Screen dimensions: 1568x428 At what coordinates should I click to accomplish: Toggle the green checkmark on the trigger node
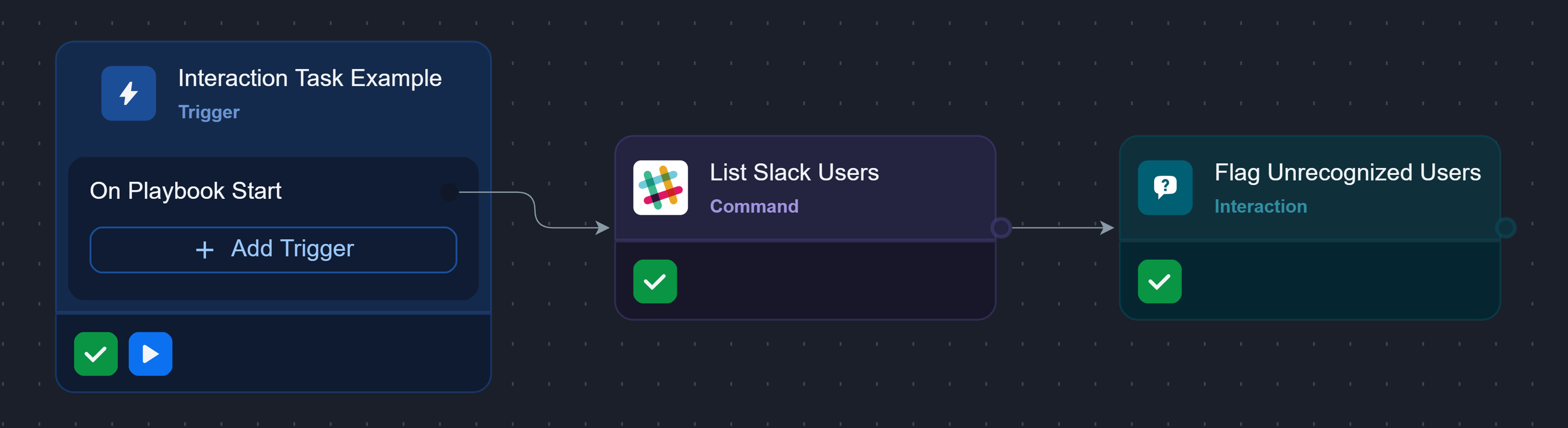[96, 354]
